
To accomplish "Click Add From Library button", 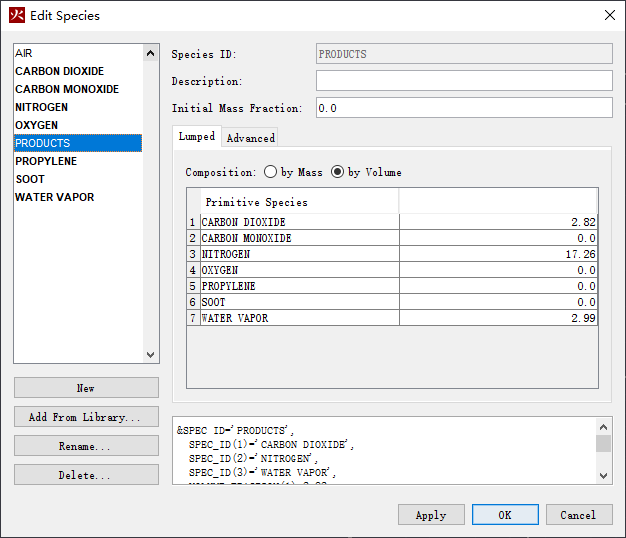I will click(x=86, y=417).
